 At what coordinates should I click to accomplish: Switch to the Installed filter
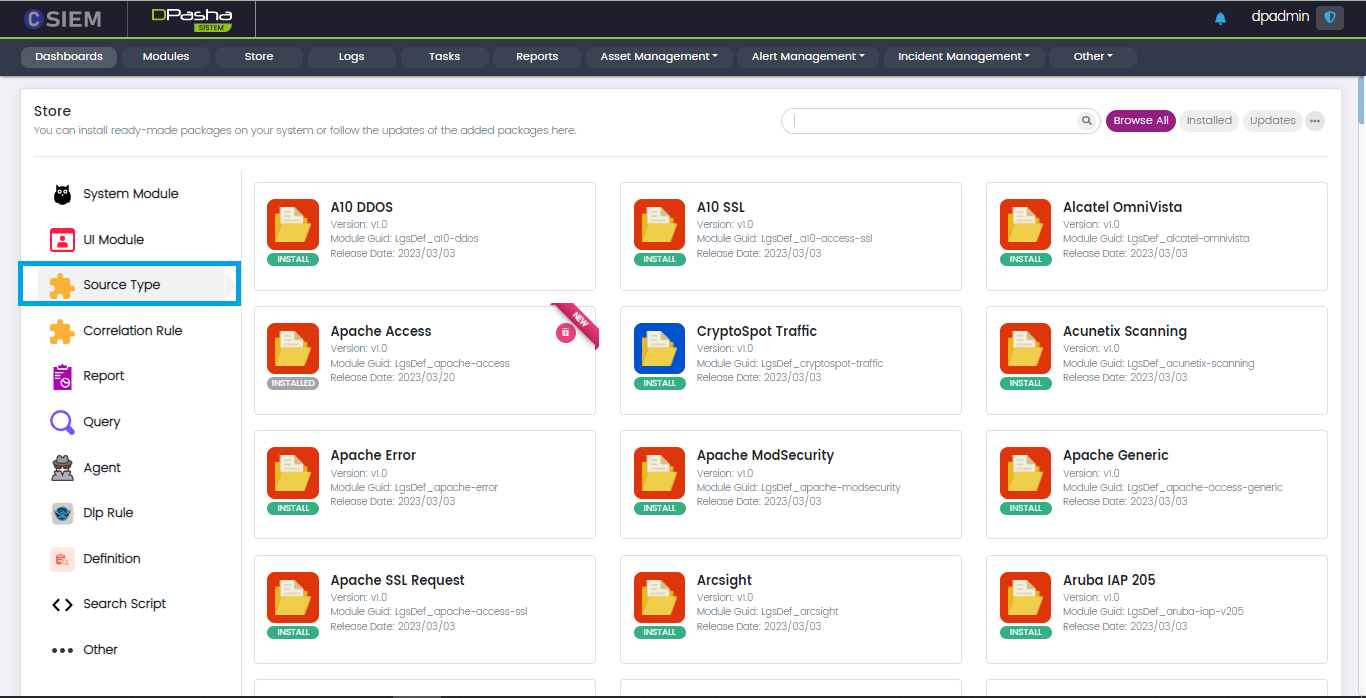click(1209, 121)
